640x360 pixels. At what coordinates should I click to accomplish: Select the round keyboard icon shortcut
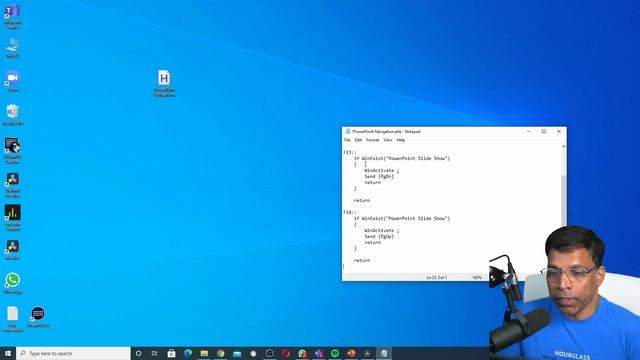tap(38, 316)
